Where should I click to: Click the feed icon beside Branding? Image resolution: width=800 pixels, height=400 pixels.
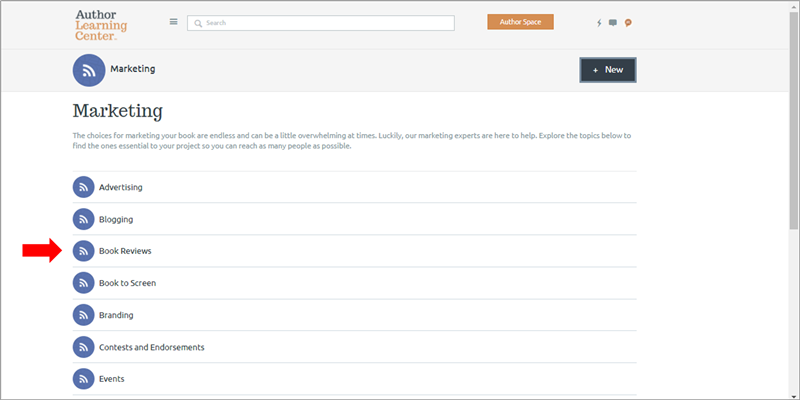[x=84, y=315]
